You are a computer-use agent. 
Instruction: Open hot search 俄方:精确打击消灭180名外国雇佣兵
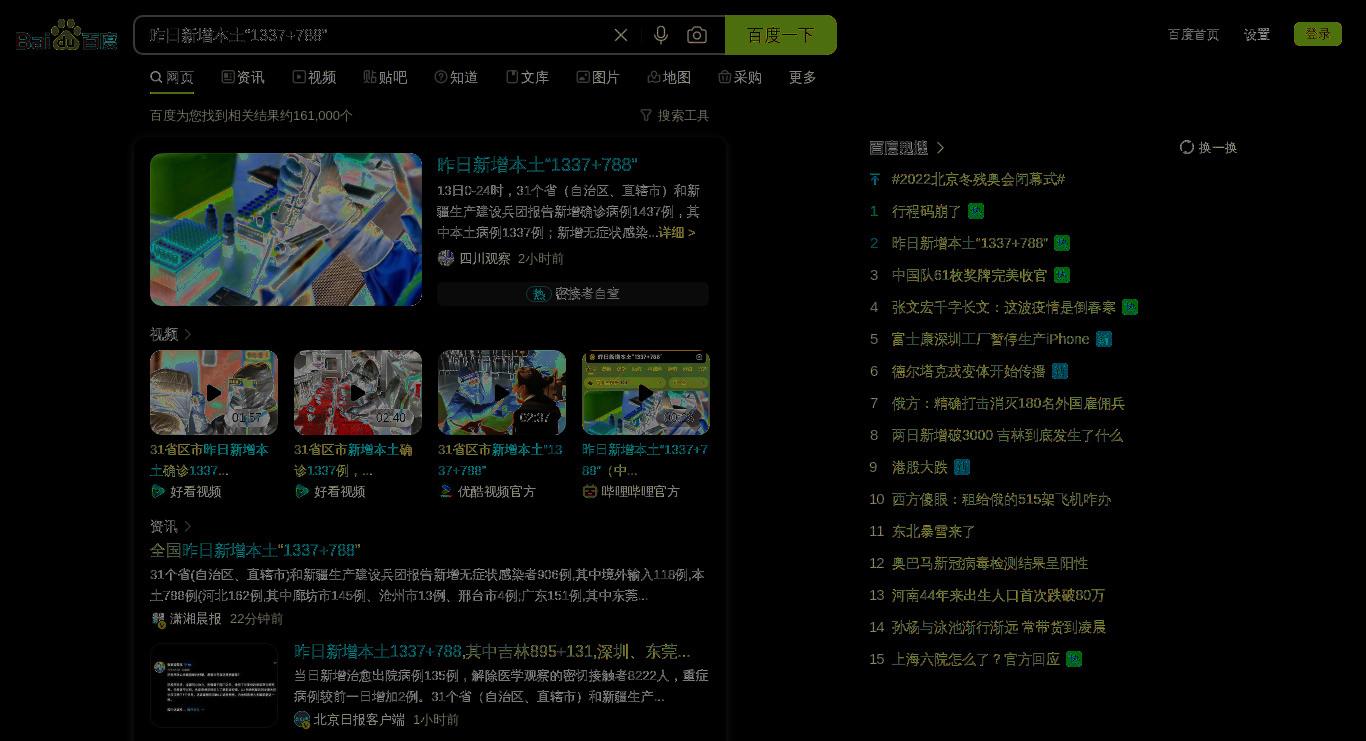(1008, 403)
